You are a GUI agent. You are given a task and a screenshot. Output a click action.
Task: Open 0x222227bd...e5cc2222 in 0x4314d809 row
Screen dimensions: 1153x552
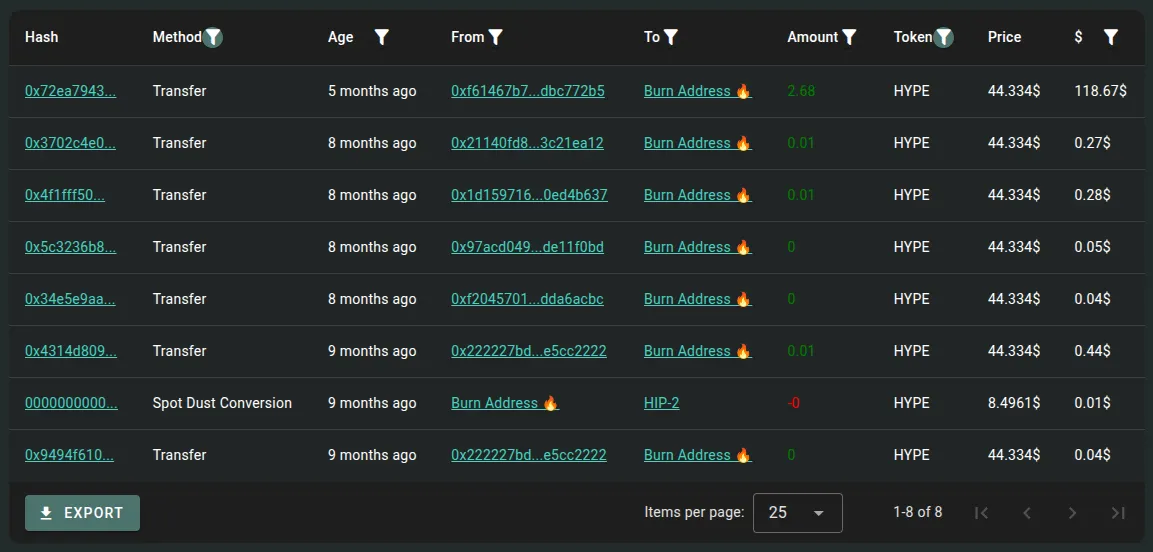coord(529,351)
